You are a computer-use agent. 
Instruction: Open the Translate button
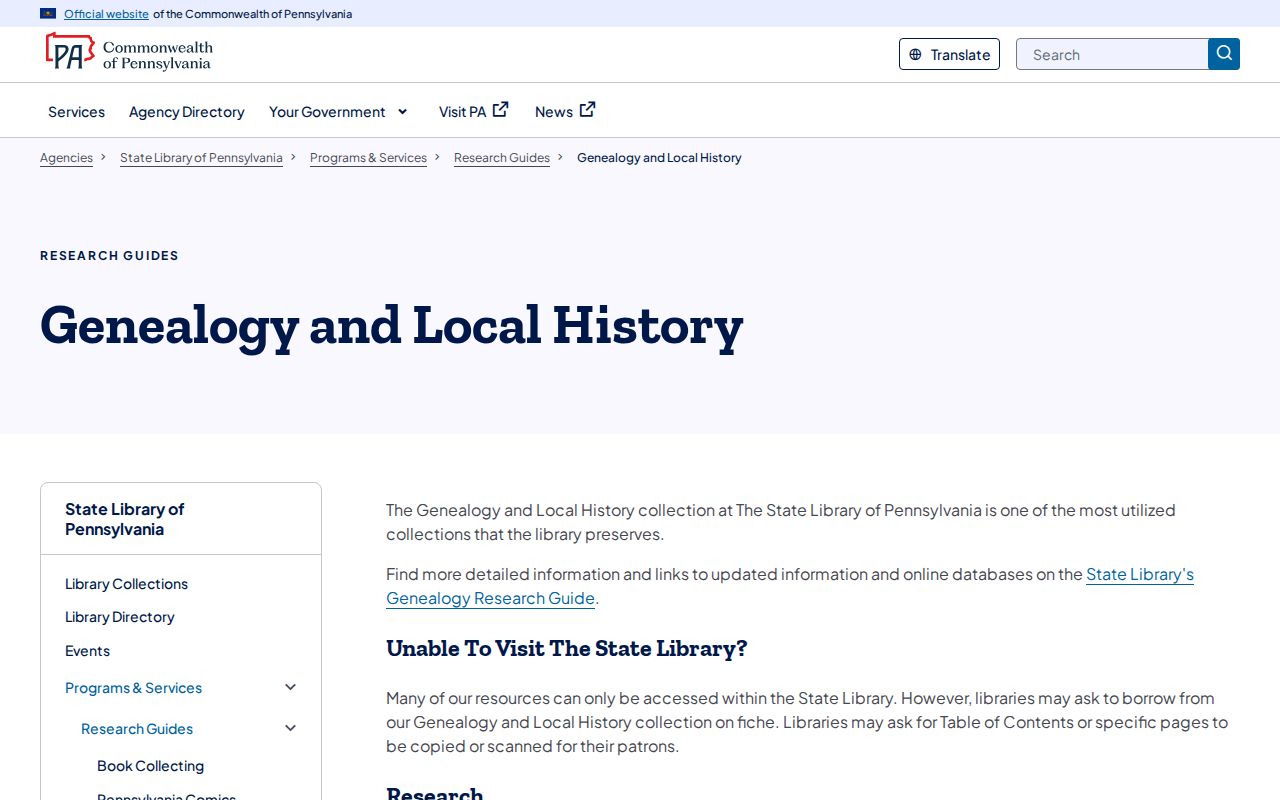coord(949,54)
